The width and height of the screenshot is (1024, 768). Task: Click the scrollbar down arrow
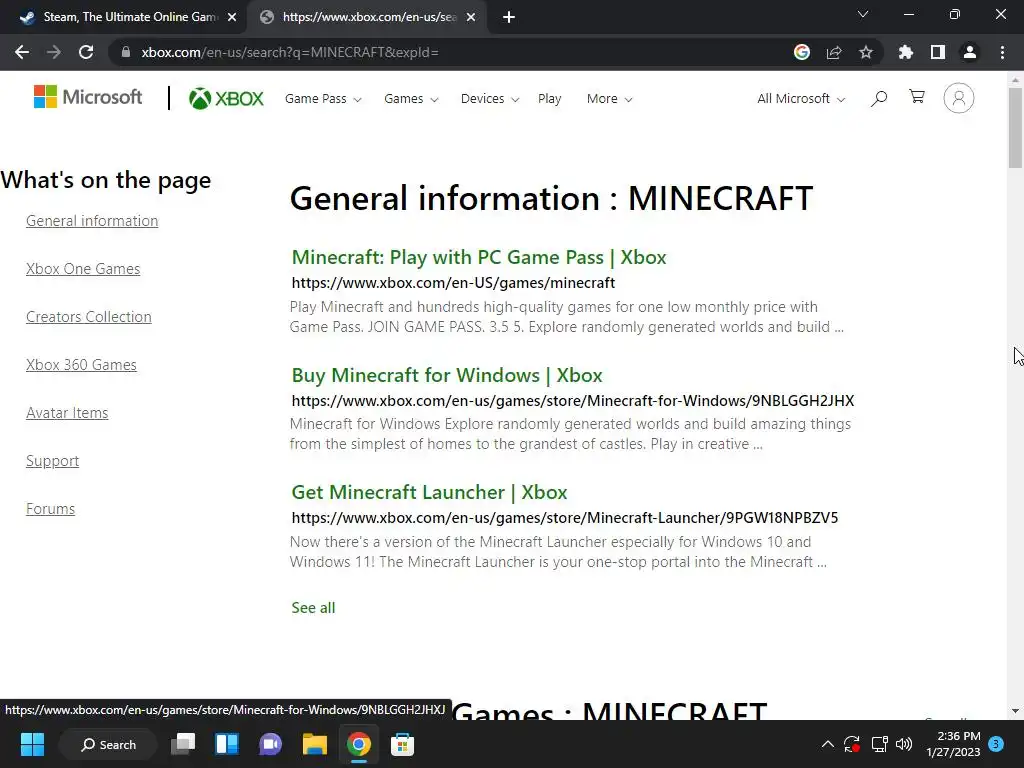coord(1015,711)
